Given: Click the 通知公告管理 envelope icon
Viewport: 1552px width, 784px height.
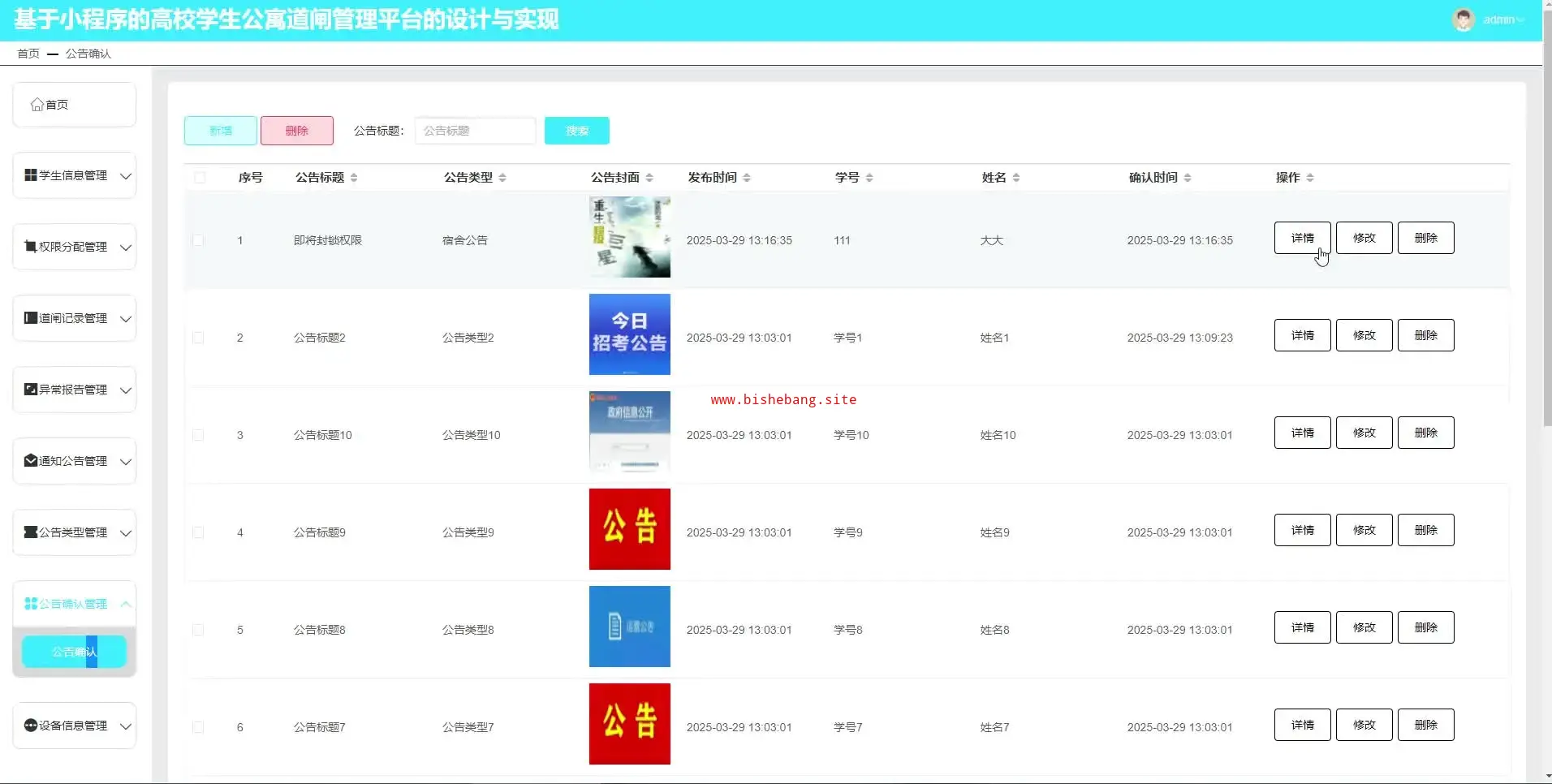Looking at the screenshot, I should click(31, 461).
